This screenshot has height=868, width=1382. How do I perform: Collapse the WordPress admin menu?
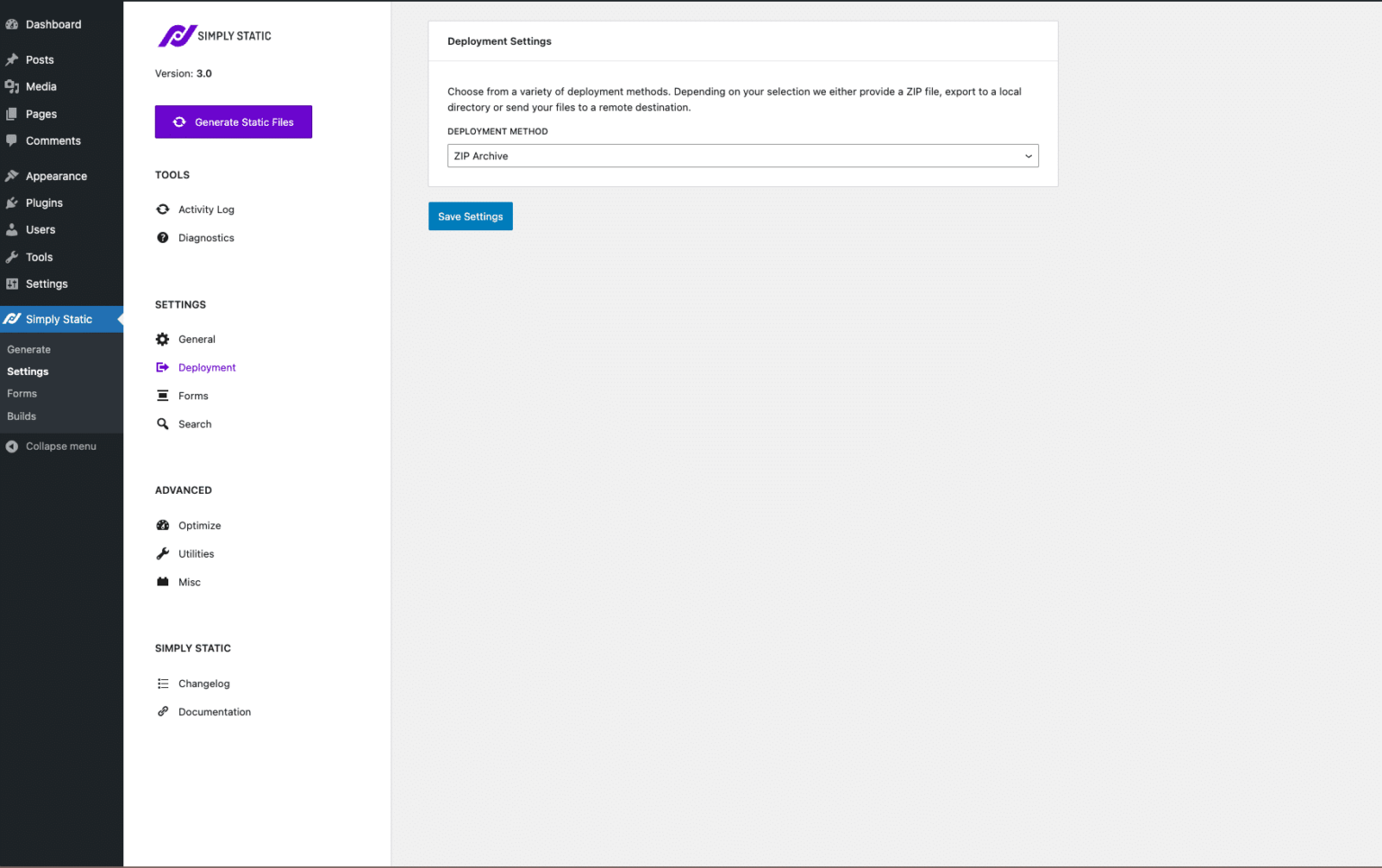pos(59,445)
